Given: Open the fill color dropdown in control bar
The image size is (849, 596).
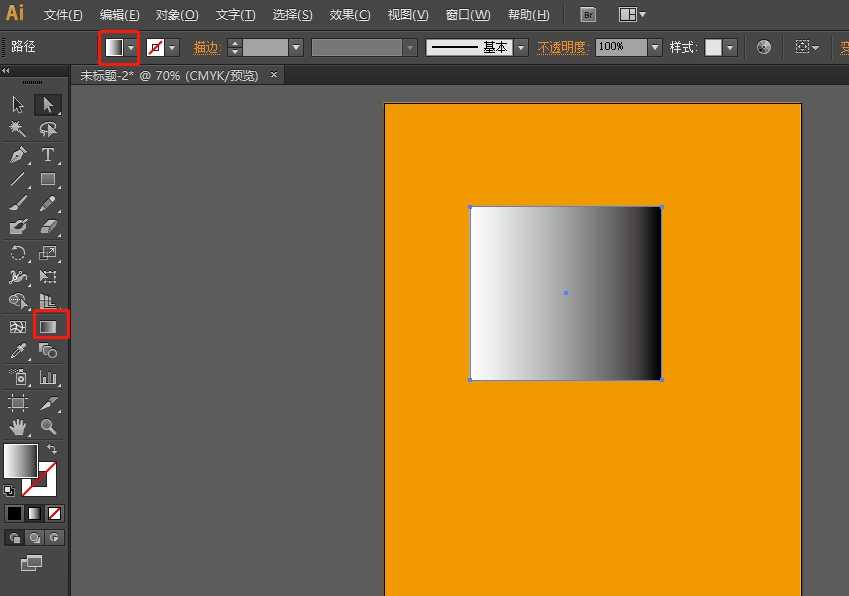Looking at the screenshot, I should pyautogui.click(x=132, y=47).
